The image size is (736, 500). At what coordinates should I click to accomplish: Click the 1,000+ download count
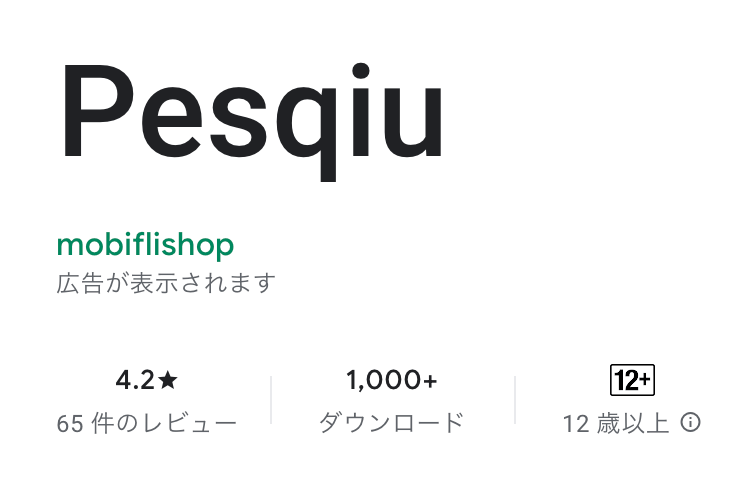[392, 380]
